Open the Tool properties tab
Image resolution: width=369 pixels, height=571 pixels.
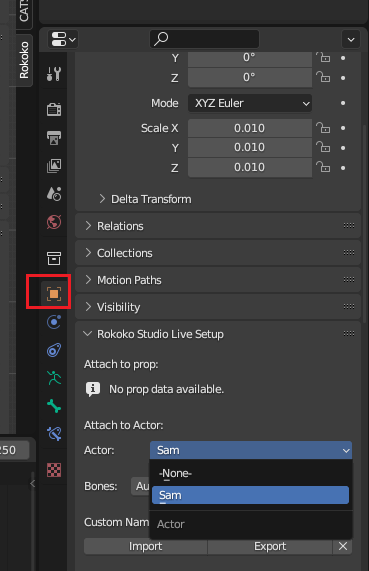pos(54,74)
